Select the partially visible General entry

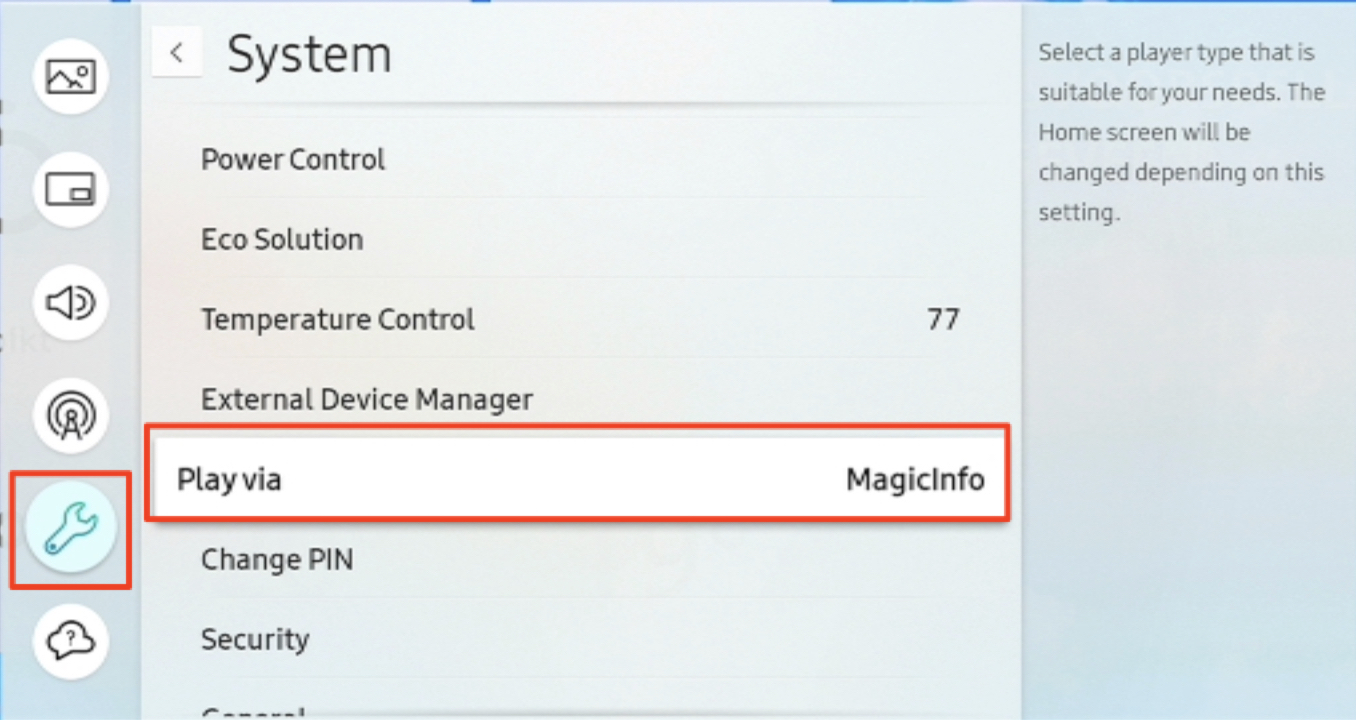252,712
